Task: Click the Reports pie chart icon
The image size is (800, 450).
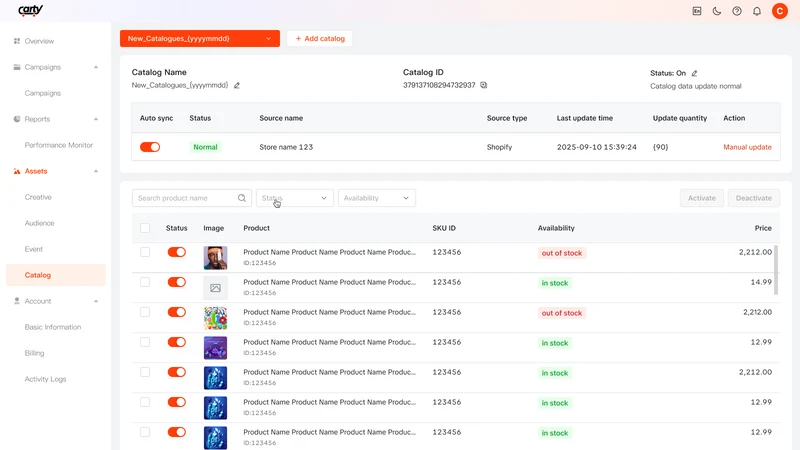Action: click(x=17, y=119)
